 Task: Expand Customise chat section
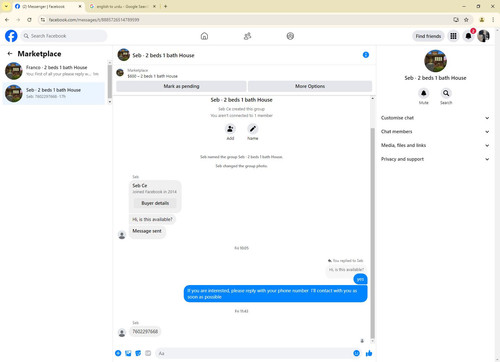435,118
